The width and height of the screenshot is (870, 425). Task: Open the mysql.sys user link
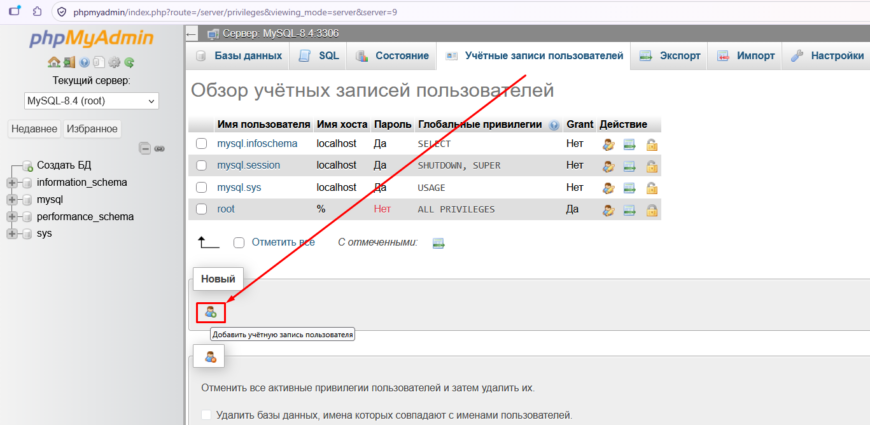pos(239,188)
